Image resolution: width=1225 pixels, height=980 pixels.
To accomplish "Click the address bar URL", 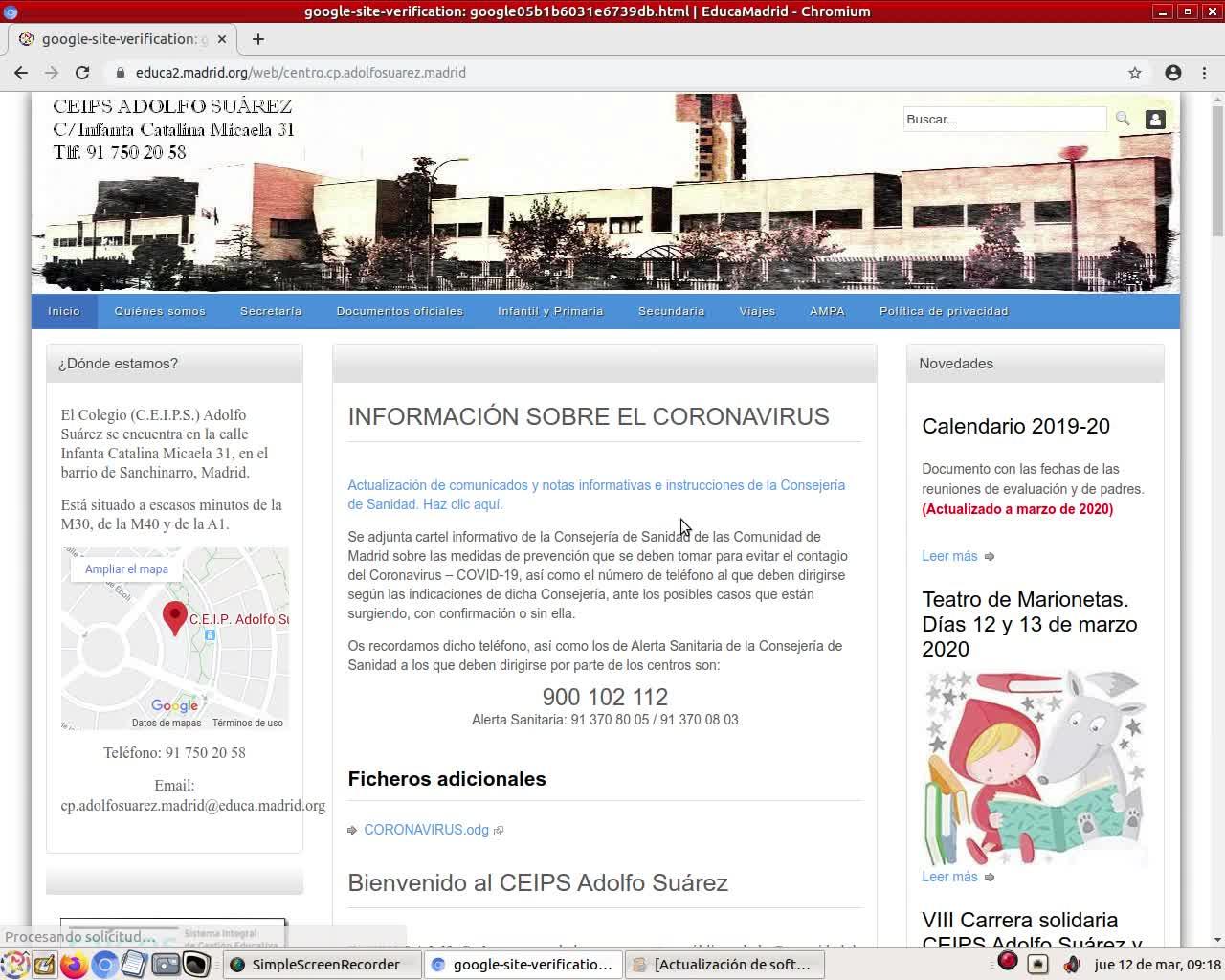I will [x=301, y=73].
